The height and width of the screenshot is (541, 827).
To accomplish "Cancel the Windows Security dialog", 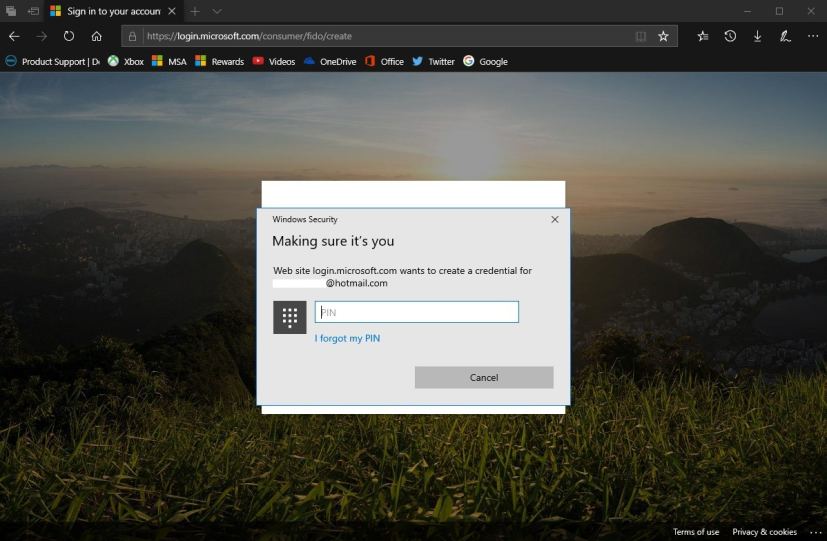I will coord(484,378).
